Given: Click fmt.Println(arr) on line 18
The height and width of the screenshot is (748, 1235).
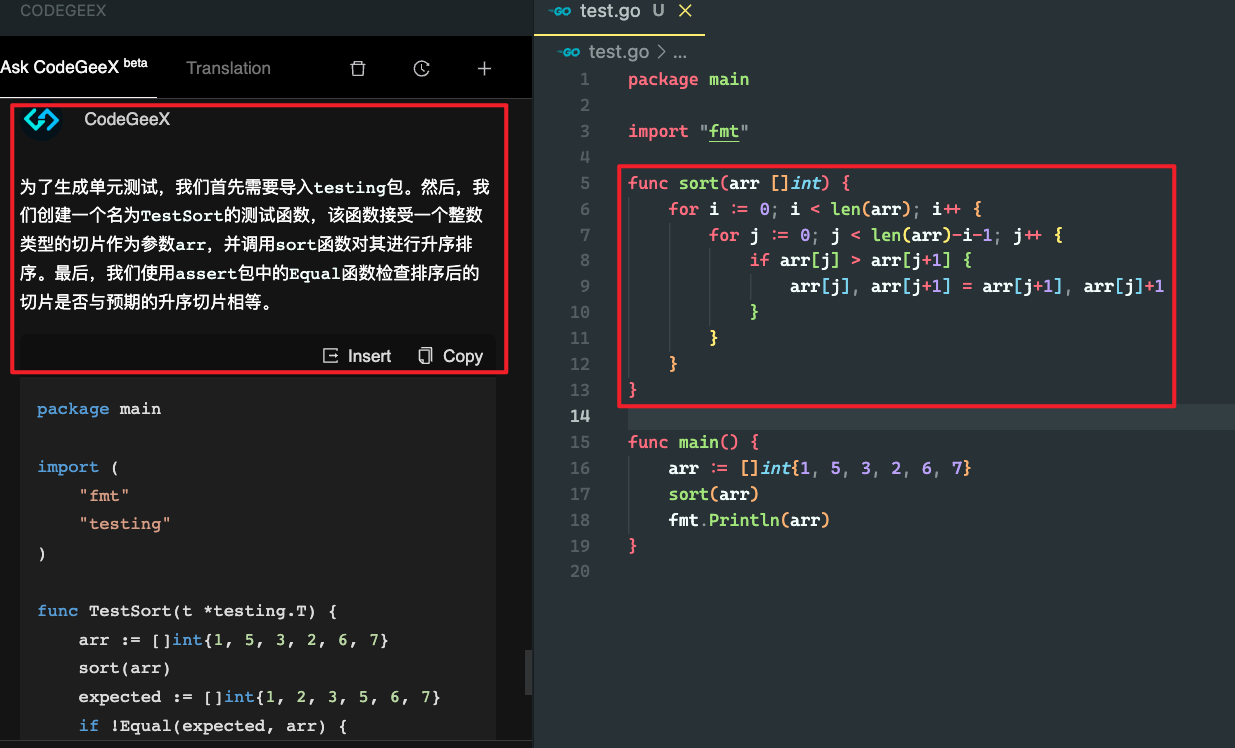Looking at the screenshot, I should click(749, 520).
